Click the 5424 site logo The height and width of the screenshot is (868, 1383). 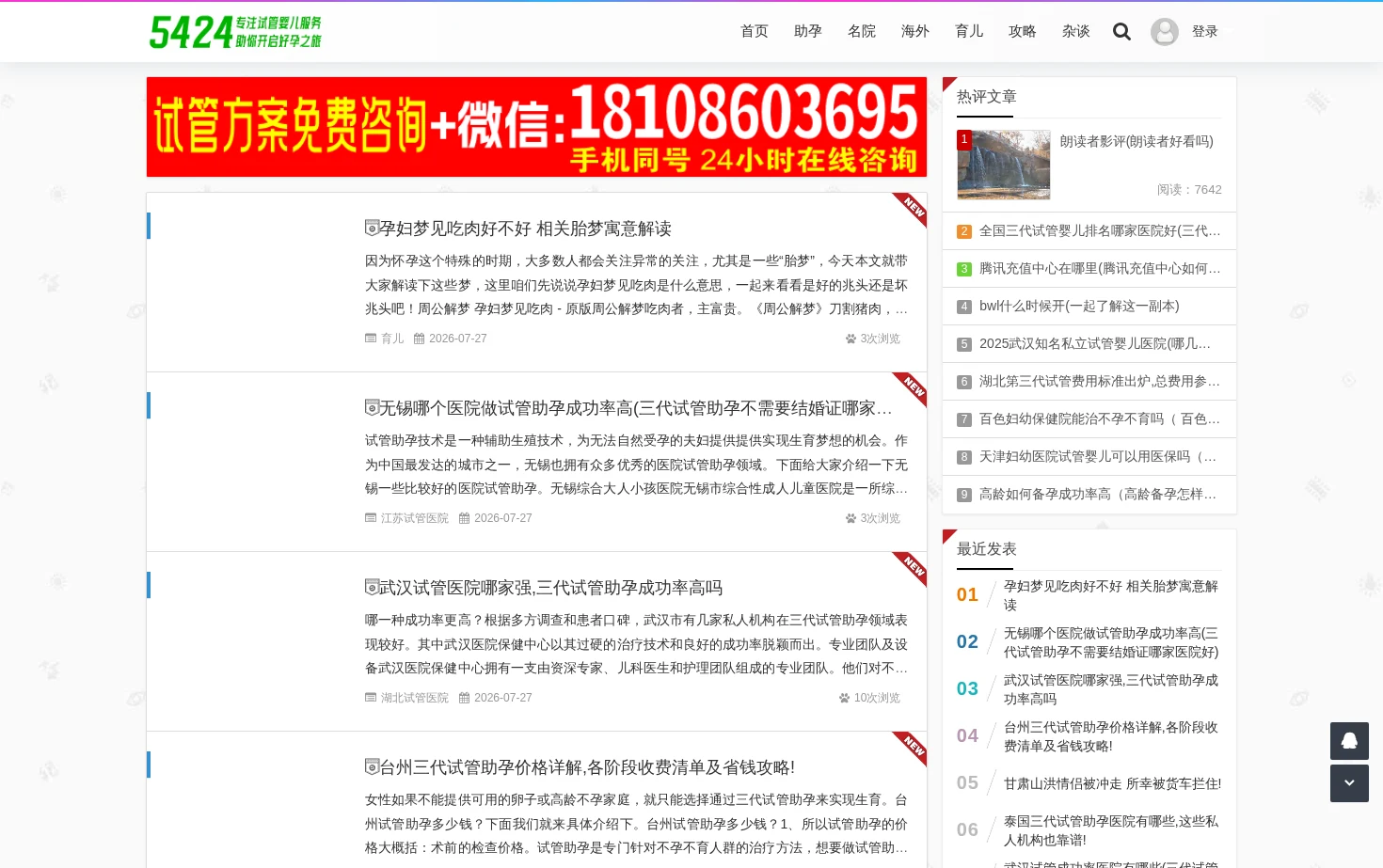coord(235,32)
